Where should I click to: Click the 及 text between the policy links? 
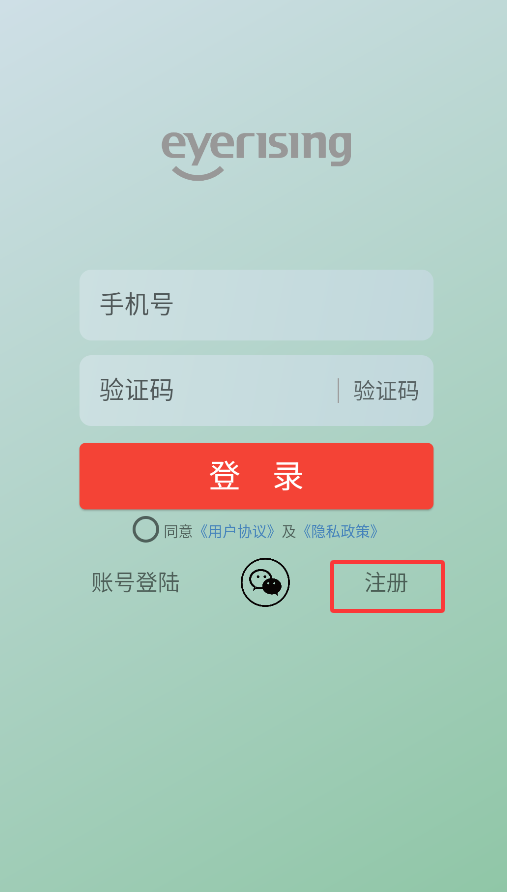289,531
